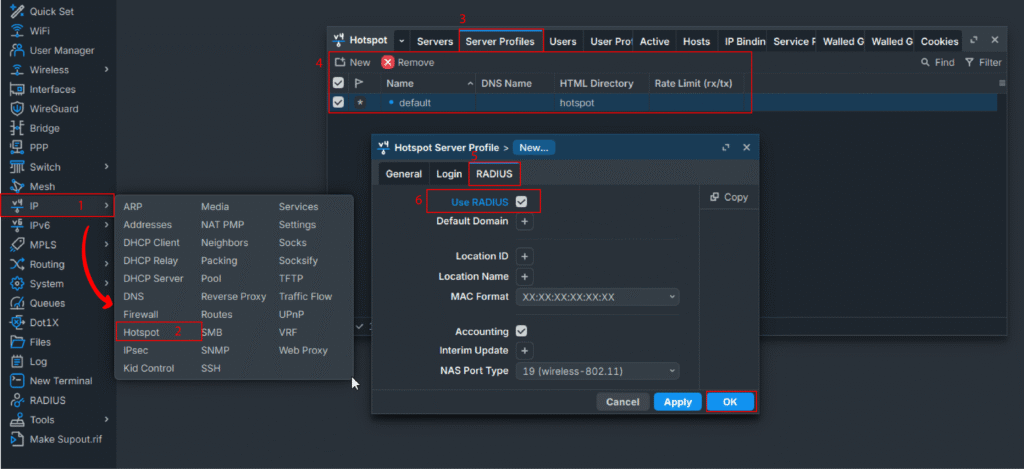This screenshot has width=1024, height=469.
Task: Toggle the Accounting checkbox
Action: [x=521, y=331]
